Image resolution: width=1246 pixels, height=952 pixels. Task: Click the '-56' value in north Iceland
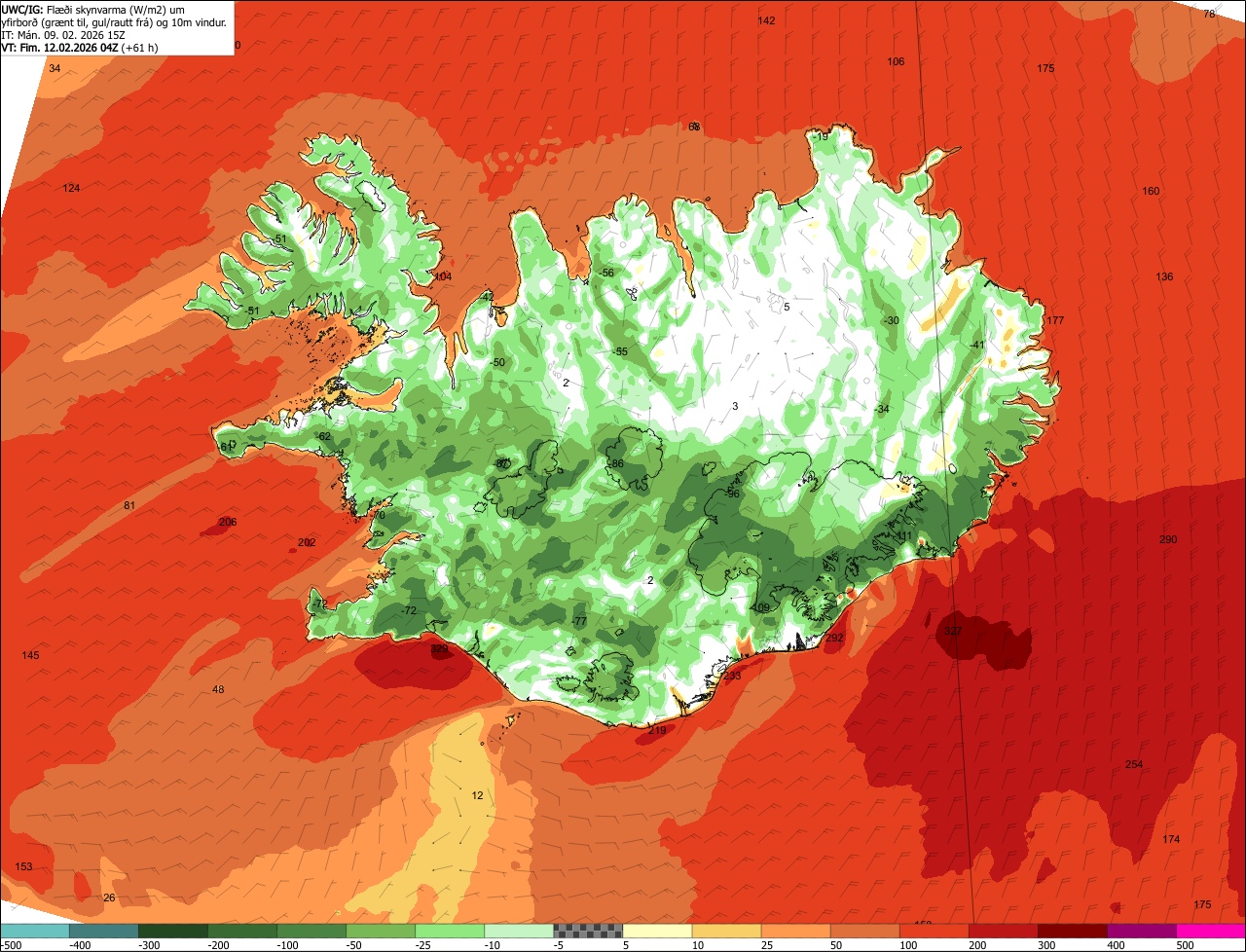click(605, 273)
